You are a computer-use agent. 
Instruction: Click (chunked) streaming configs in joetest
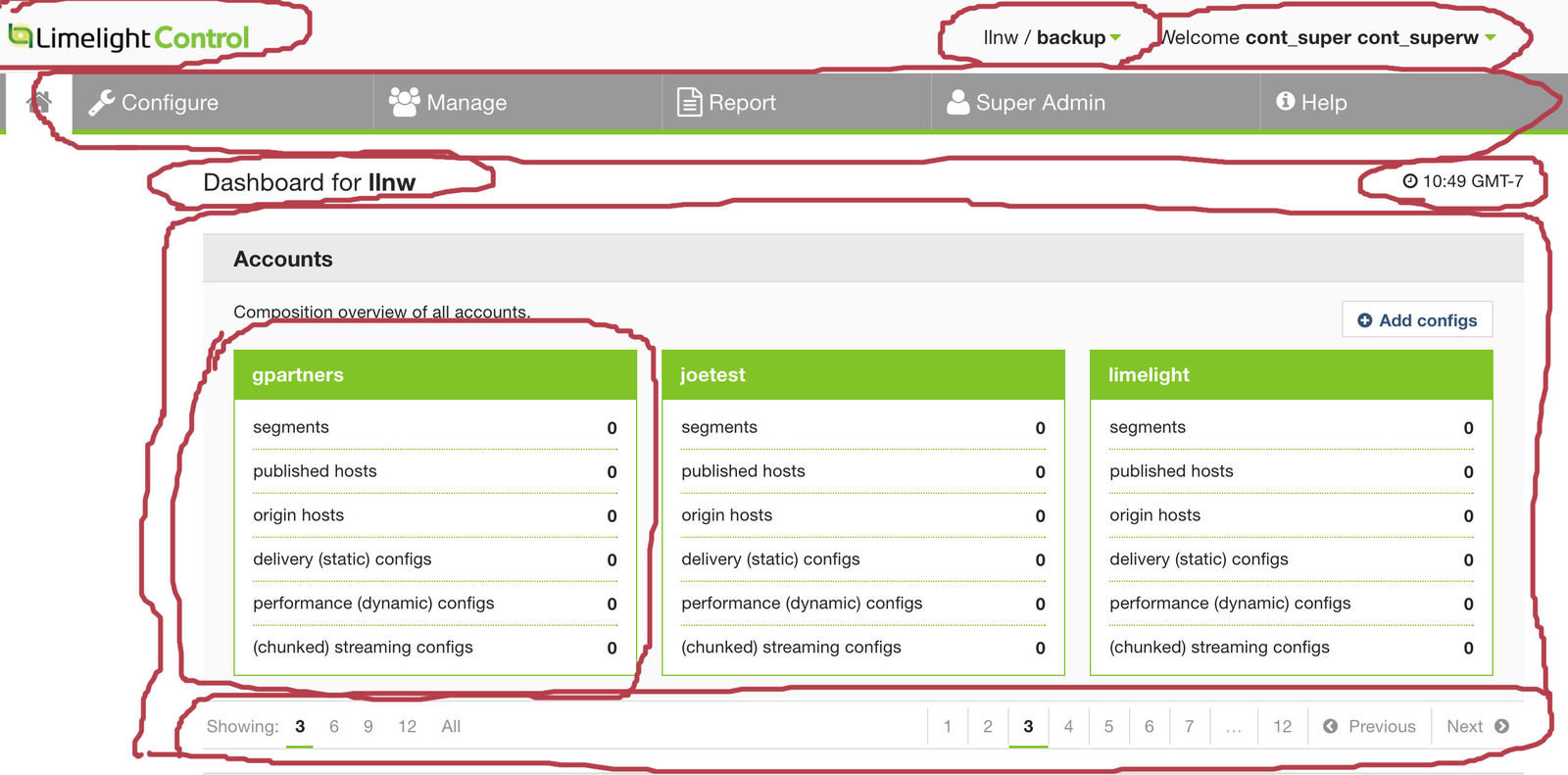(x=863, y=648)
